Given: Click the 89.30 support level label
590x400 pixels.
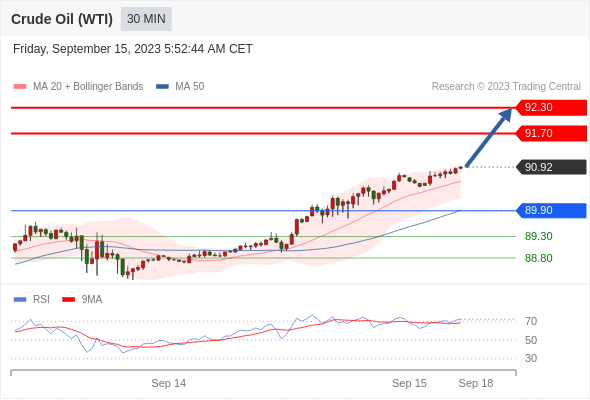Looking at the screenshot, I should (538, 236).
